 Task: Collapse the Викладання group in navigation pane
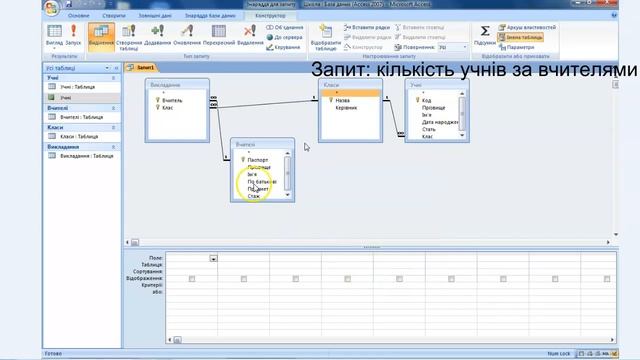[x=113, y=147]
